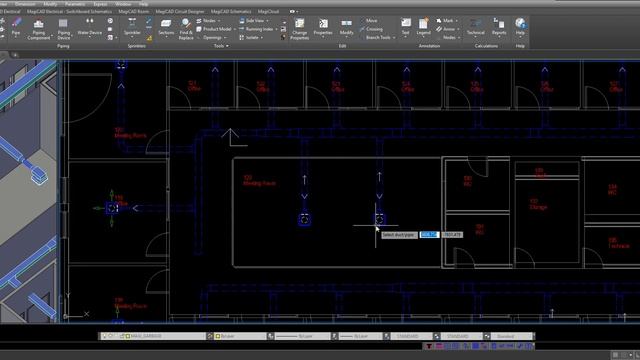This screenshot has height=360, width=640.
Task: Click the highlighted coordinate input field
Action: (x=429, y=235)
